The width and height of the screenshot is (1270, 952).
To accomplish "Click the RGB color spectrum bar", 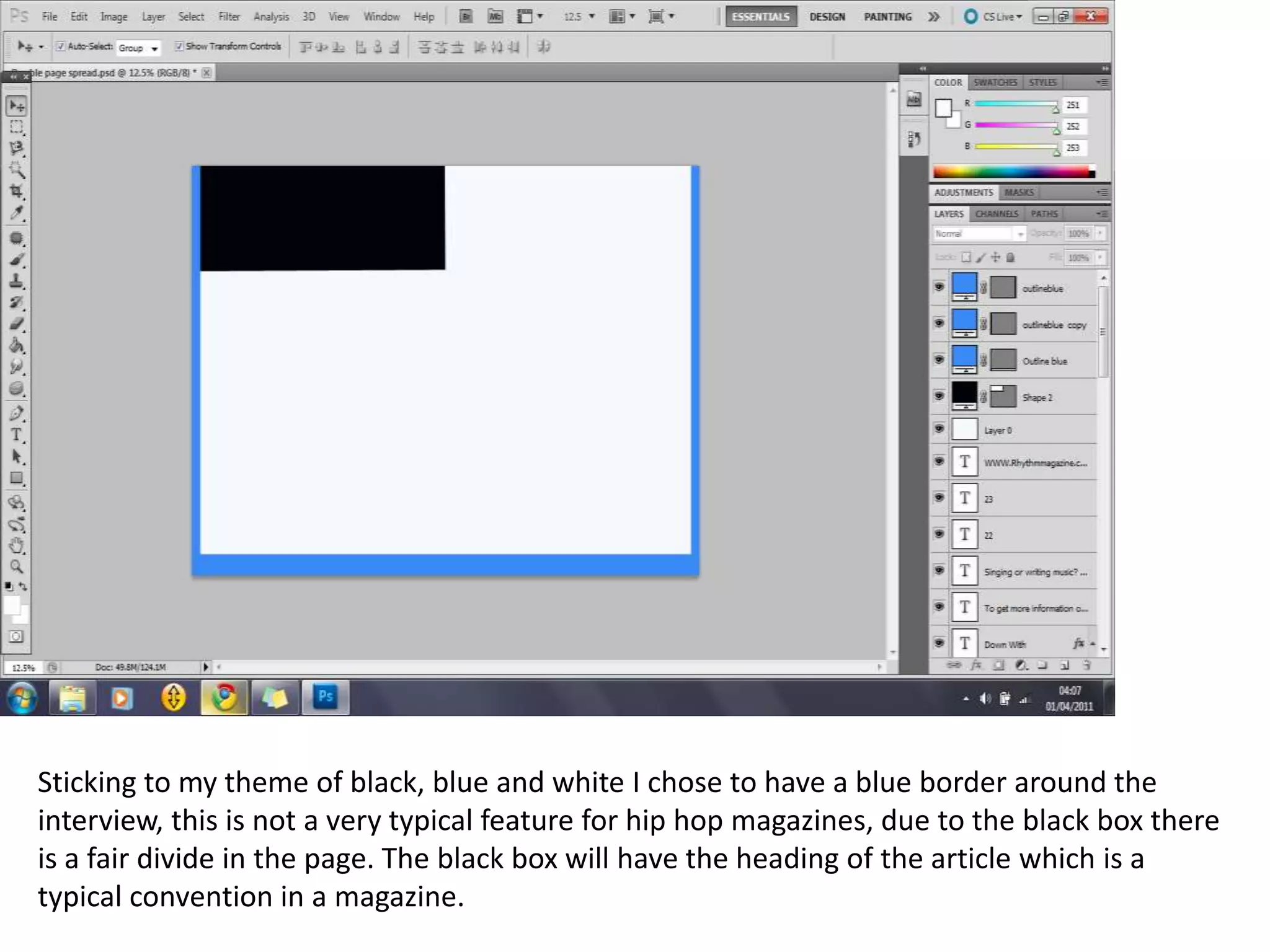I will pyautogui.click(x=1013, y=172).
